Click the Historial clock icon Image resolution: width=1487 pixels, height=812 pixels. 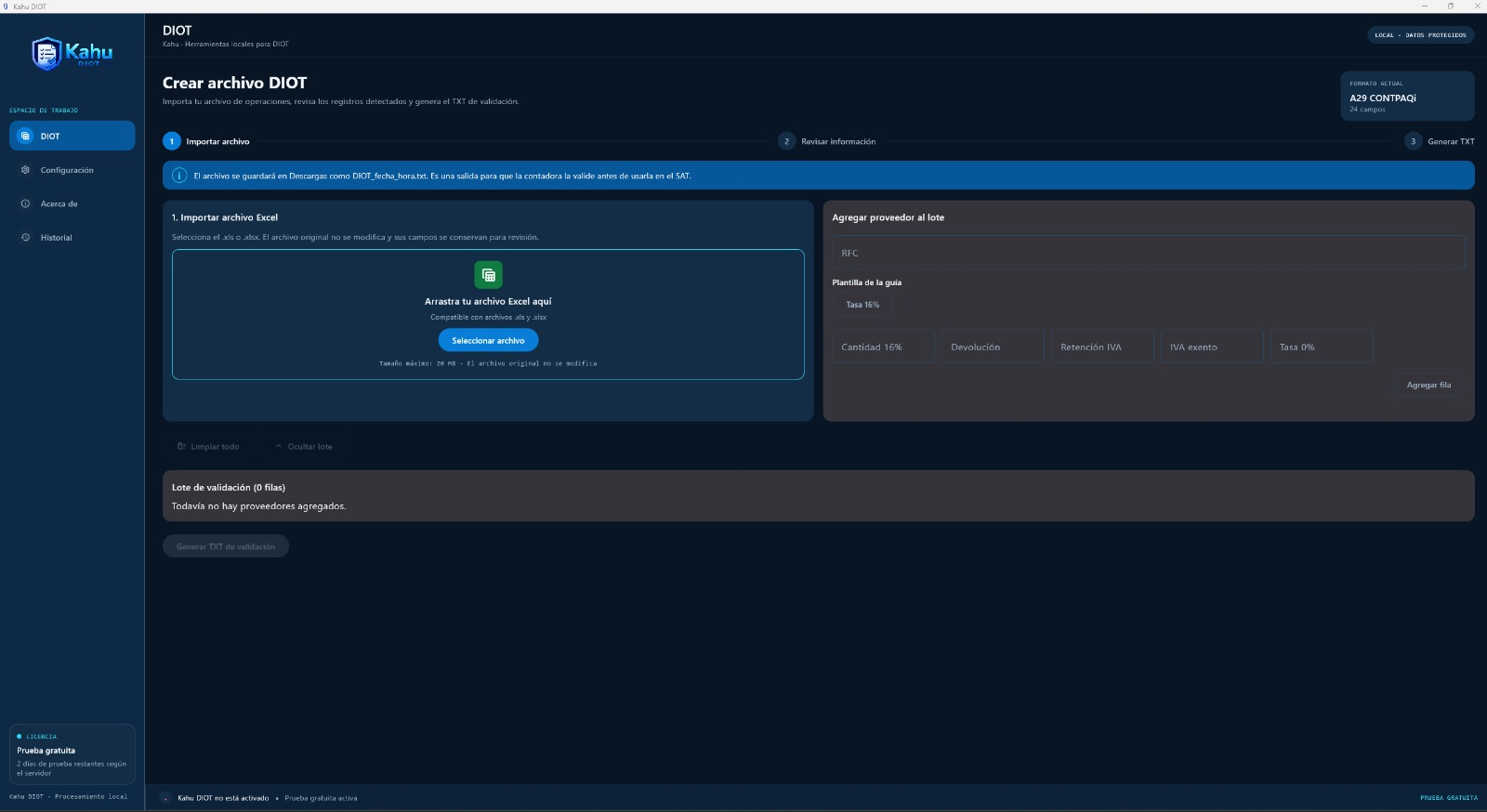pyautogui.click(x=25, y=237)
